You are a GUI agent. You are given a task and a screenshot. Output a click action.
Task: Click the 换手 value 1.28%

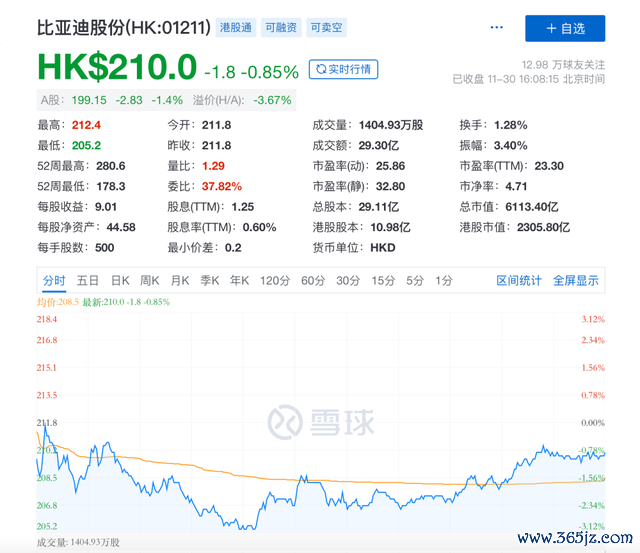(x=510, y=125)
